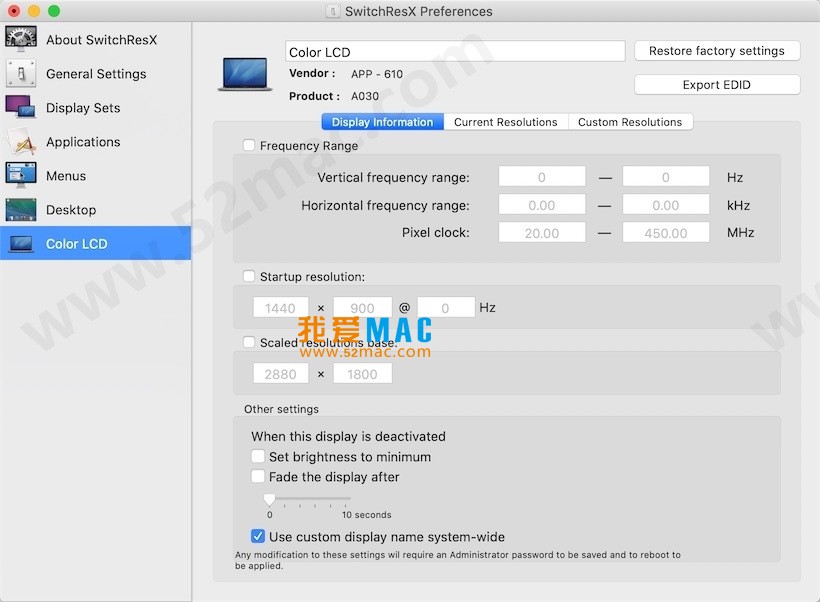Open the Custom Resolutions tab
The height and width of the screenshot is (602, 820).
click(630, 122)
